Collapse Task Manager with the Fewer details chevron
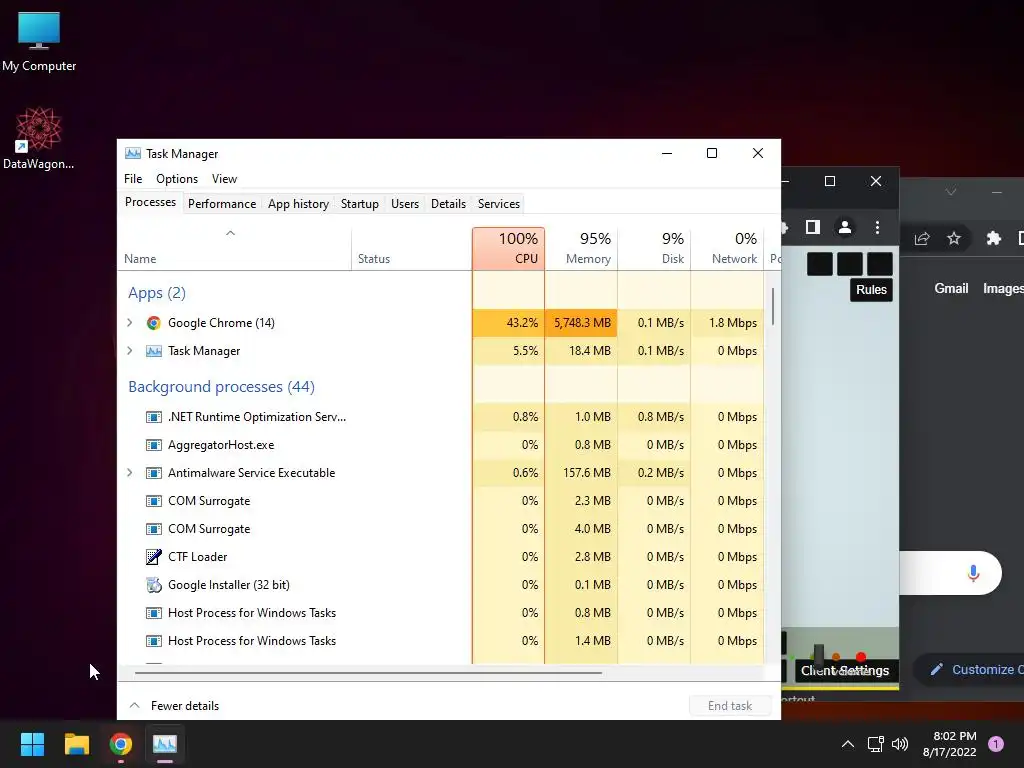 (x=135, y=705)
